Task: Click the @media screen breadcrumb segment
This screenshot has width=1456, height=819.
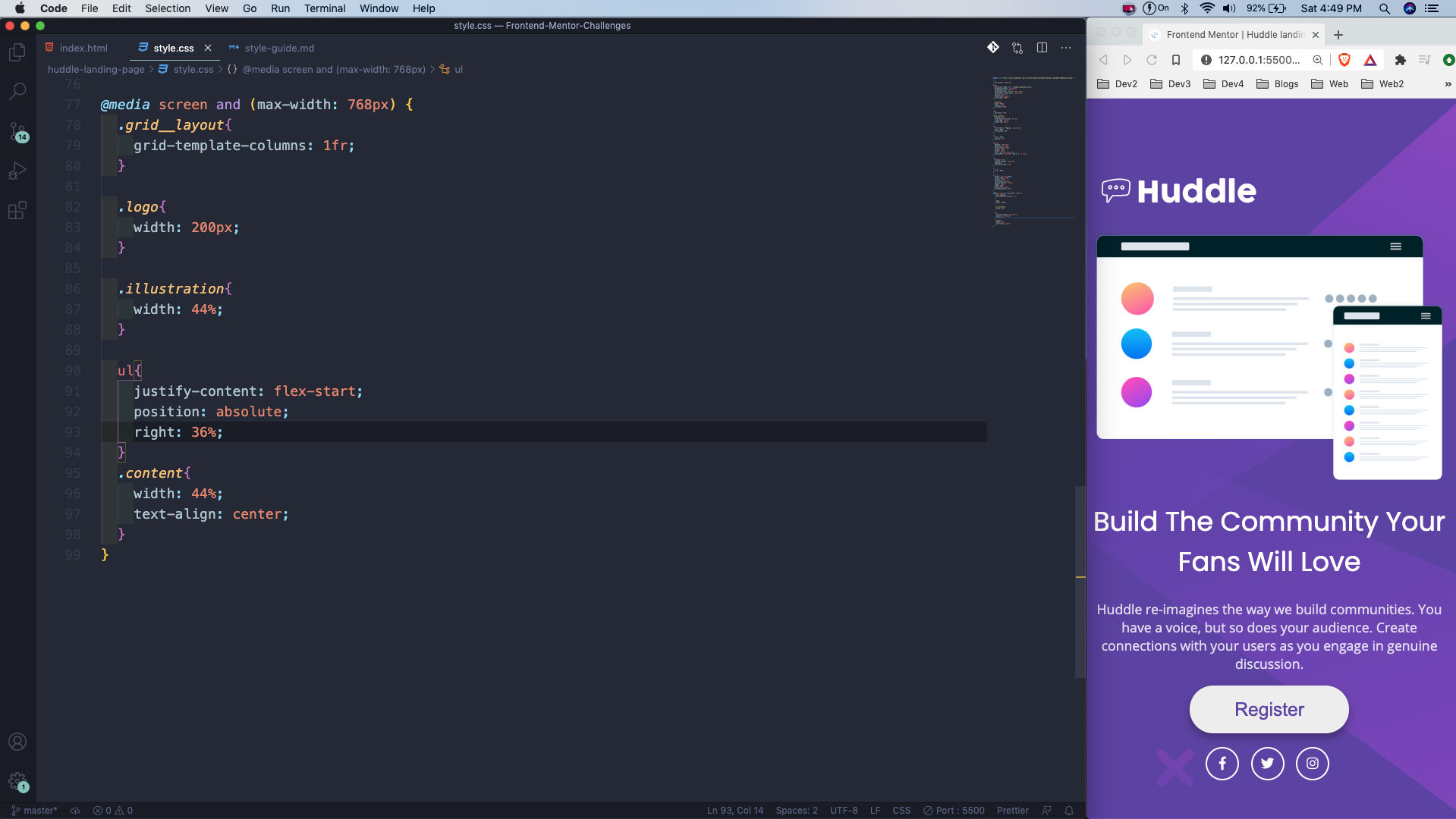Action: coord(334,69)
